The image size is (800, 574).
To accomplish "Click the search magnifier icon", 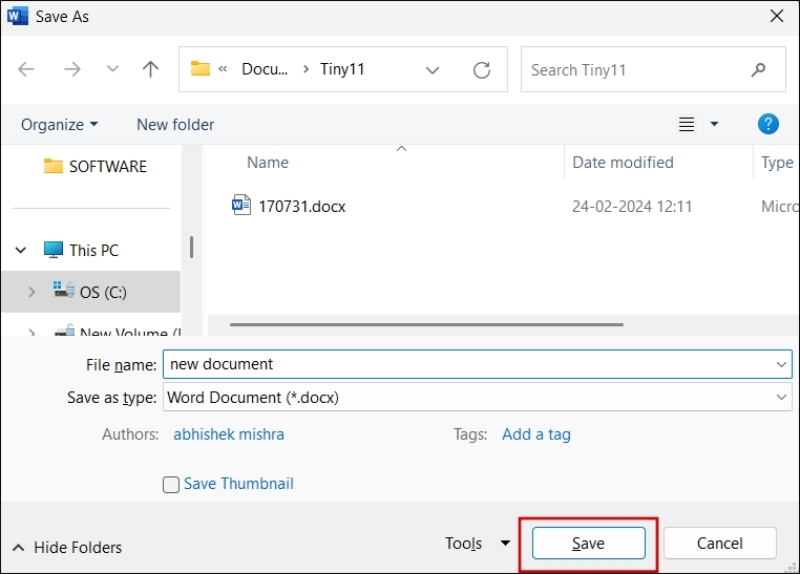I will (x=759, y=70).
